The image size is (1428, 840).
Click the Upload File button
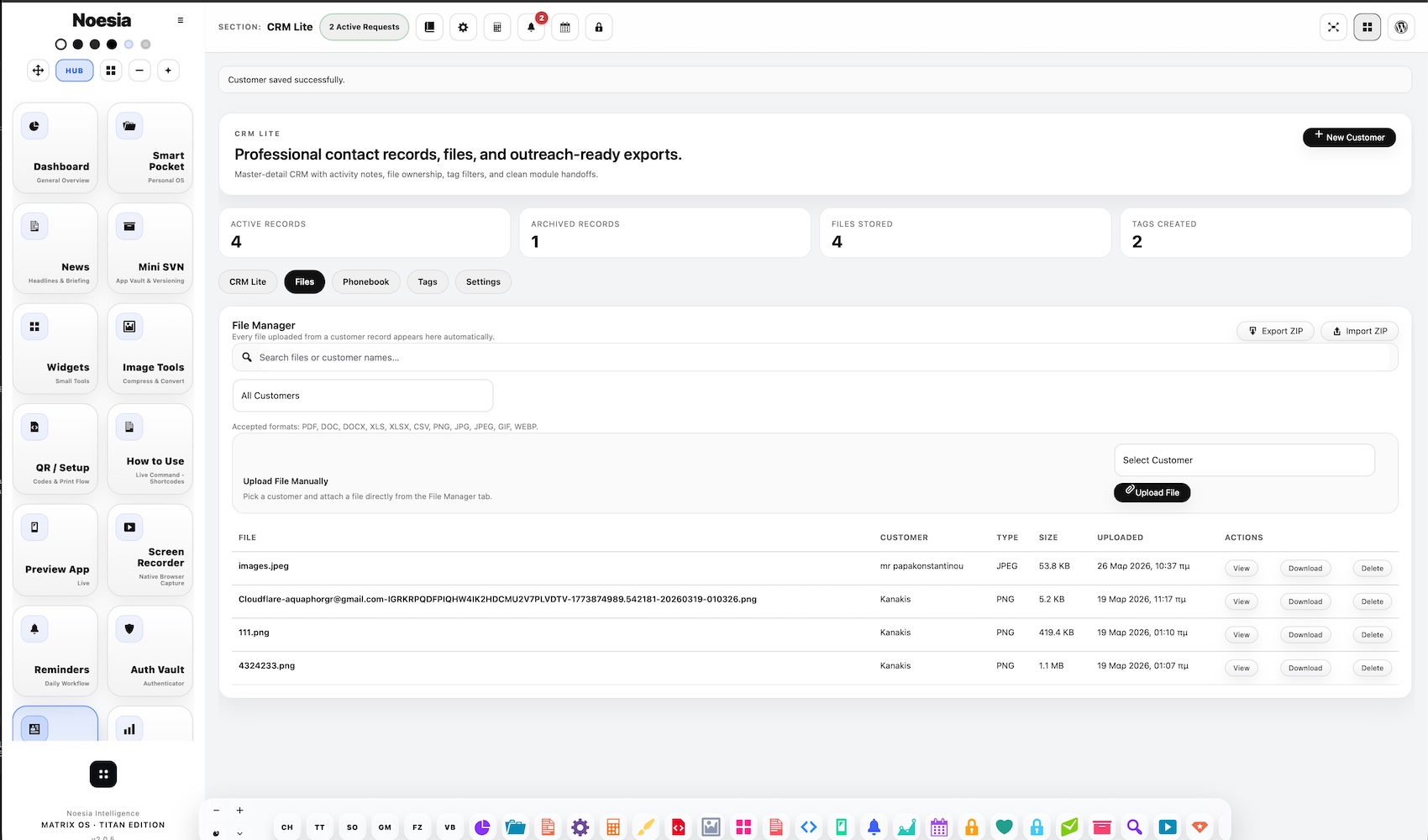coord(1152,492)
